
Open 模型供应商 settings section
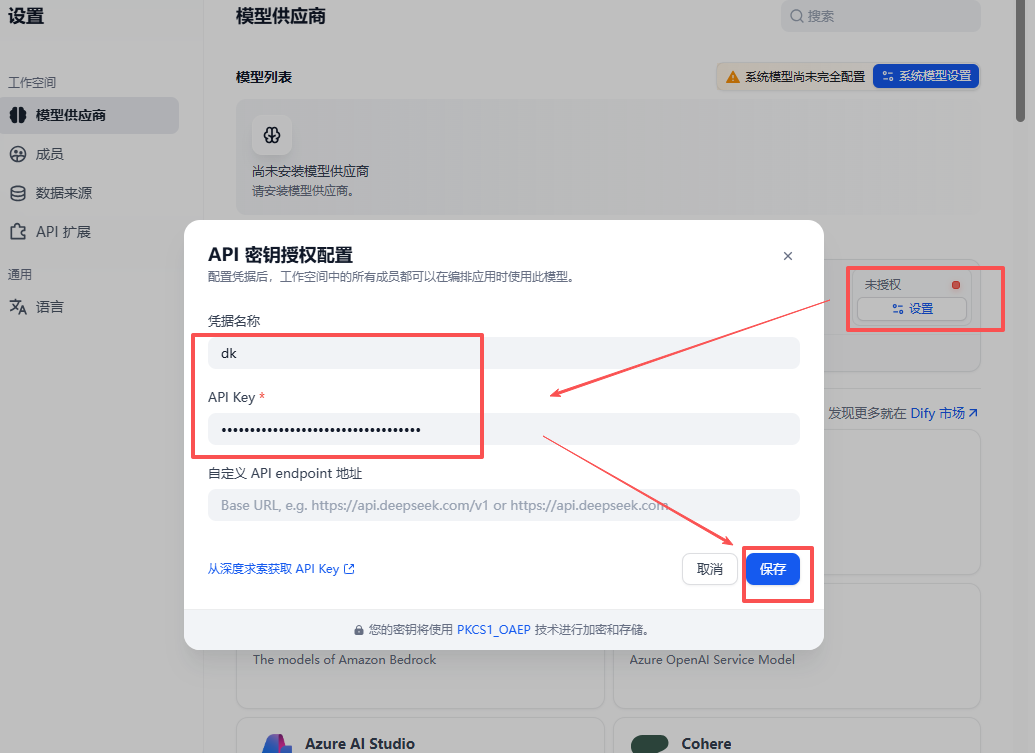(70, 115)
